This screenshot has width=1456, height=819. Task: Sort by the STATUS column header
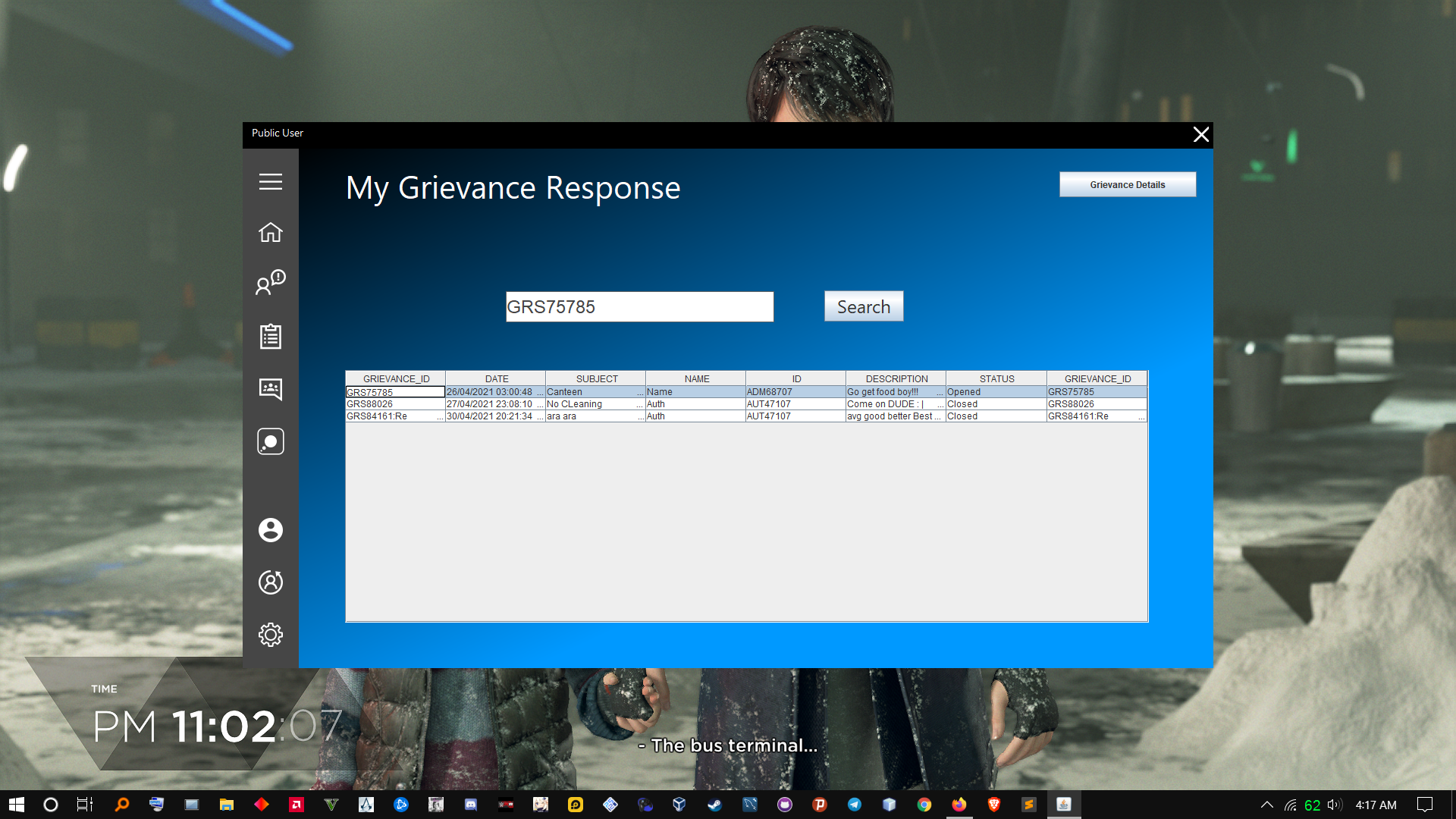996,378
